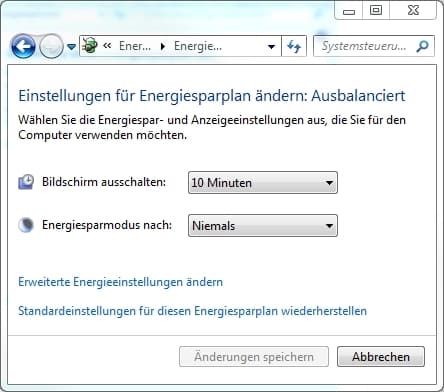Image resolution: width=444 pixels, height=392 pixels.
Task: Click the monitor clock icon beside Bildschirm ausschalten
Action: tap(26, 182)
